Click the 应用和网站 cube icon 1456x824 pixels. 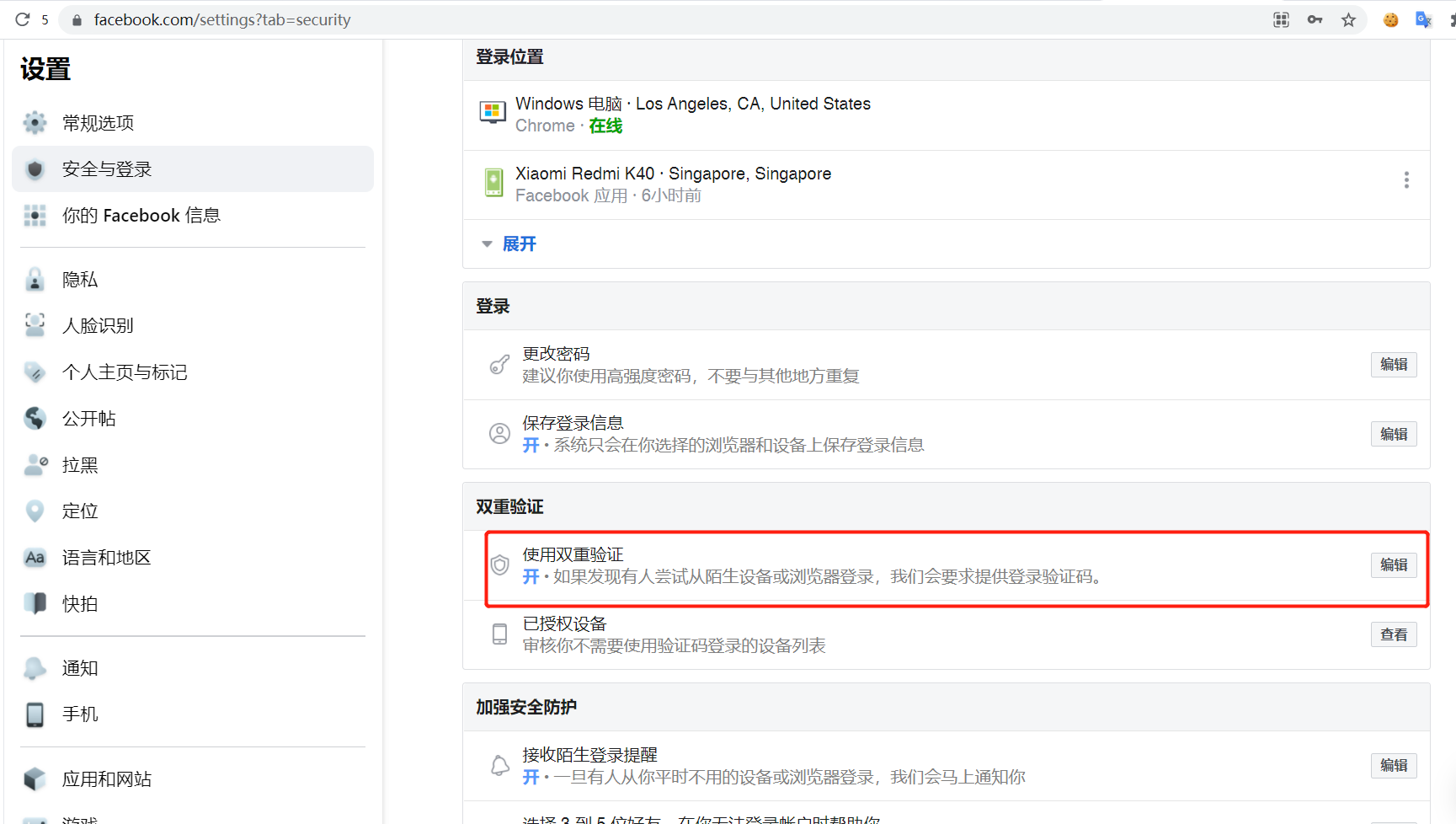(x=35, y=779)
